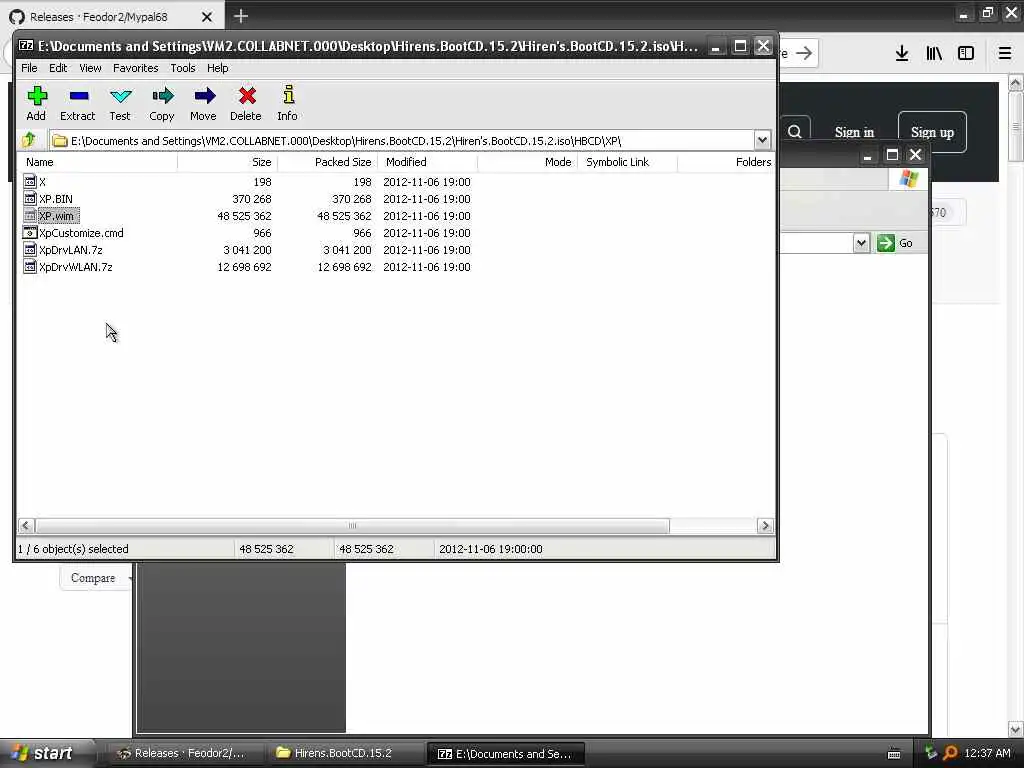The width and height of the screenshot is (1024, 768).
Task: Select the file icon for X
Action: pos(29,182)
